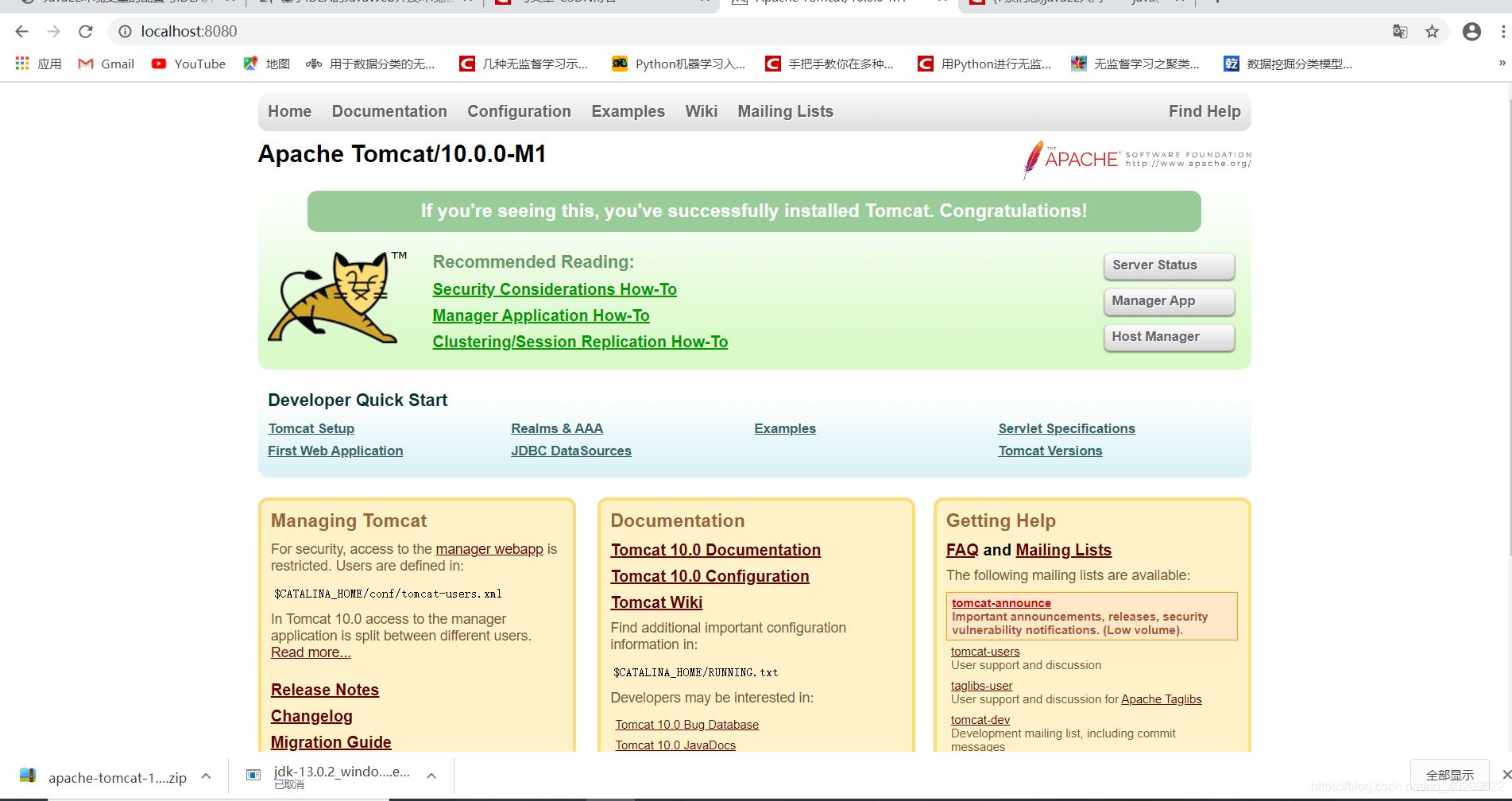The height and width of the screenshot is (801, 1512).
Task: Open Tomcat Versions link
Action: click(1050, 451)
